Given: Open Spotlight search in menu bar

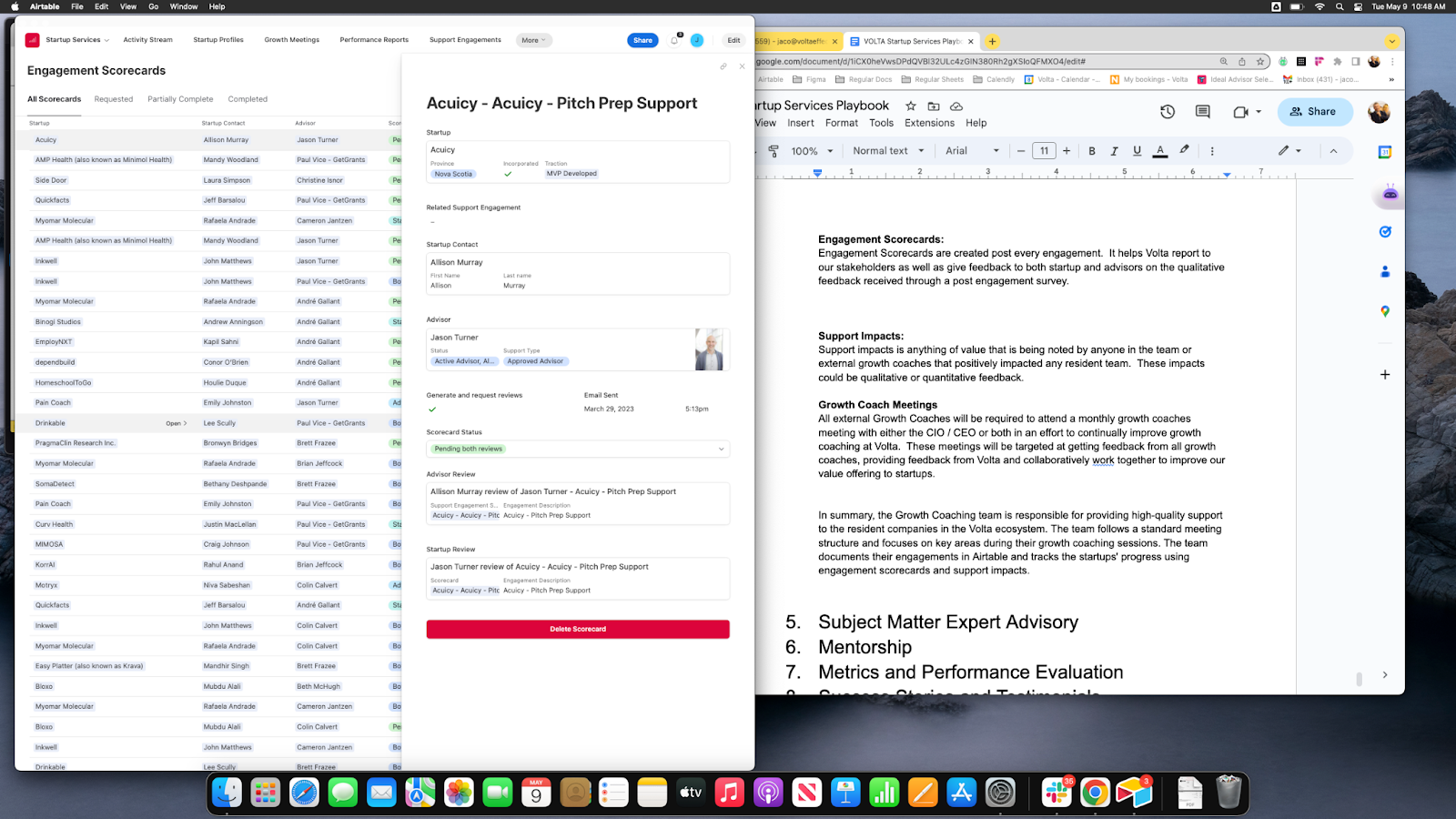Looking at the screenshot, I should point(1340,6).
